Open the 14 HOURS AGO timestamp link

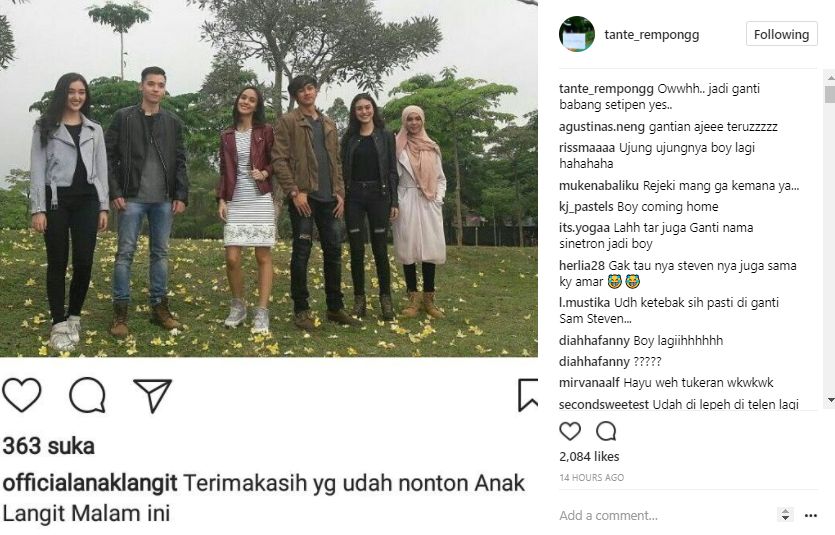tap(591, 478)
